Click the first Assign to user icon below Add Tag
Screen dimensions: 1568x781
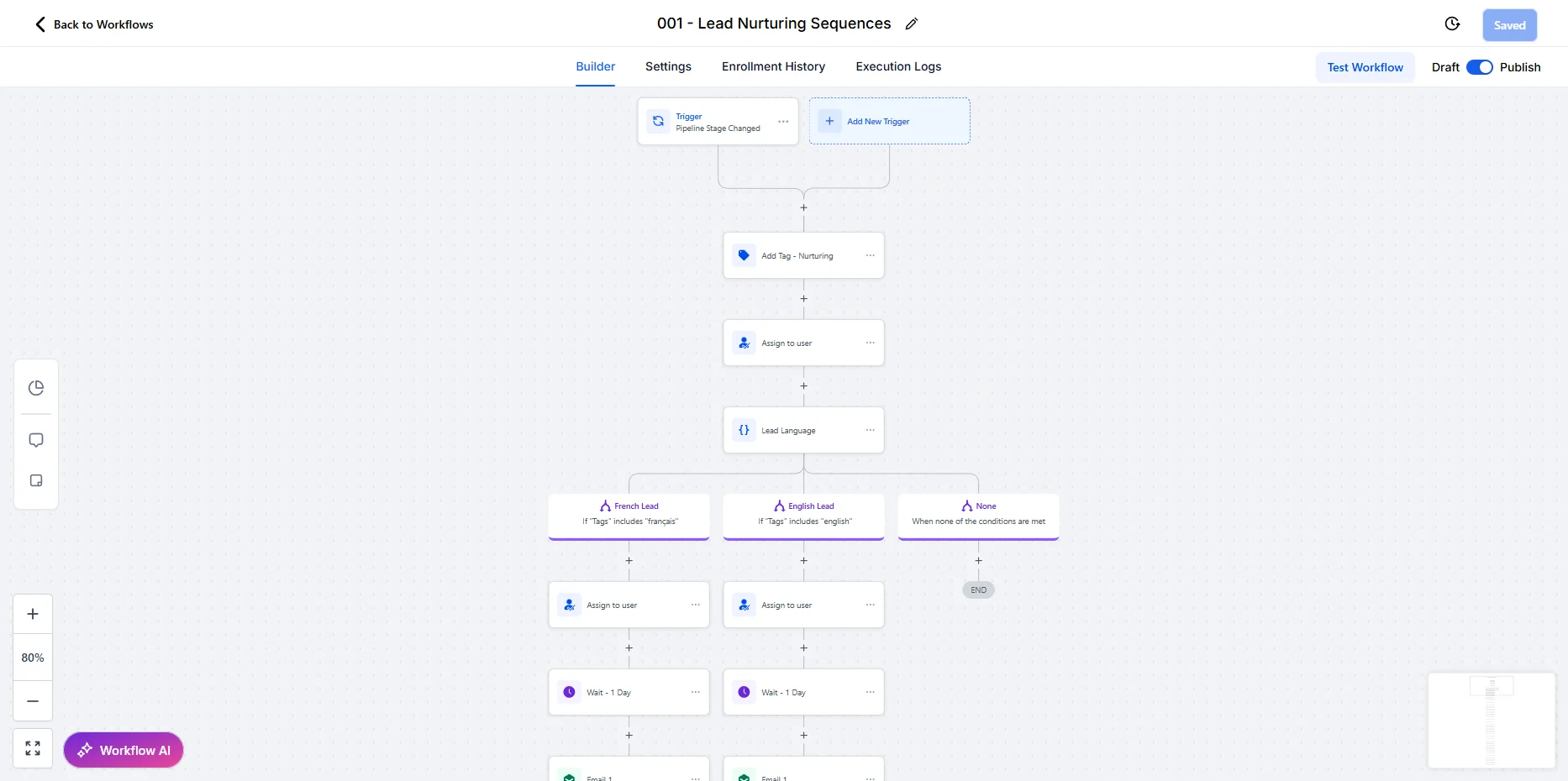point(744,343)
